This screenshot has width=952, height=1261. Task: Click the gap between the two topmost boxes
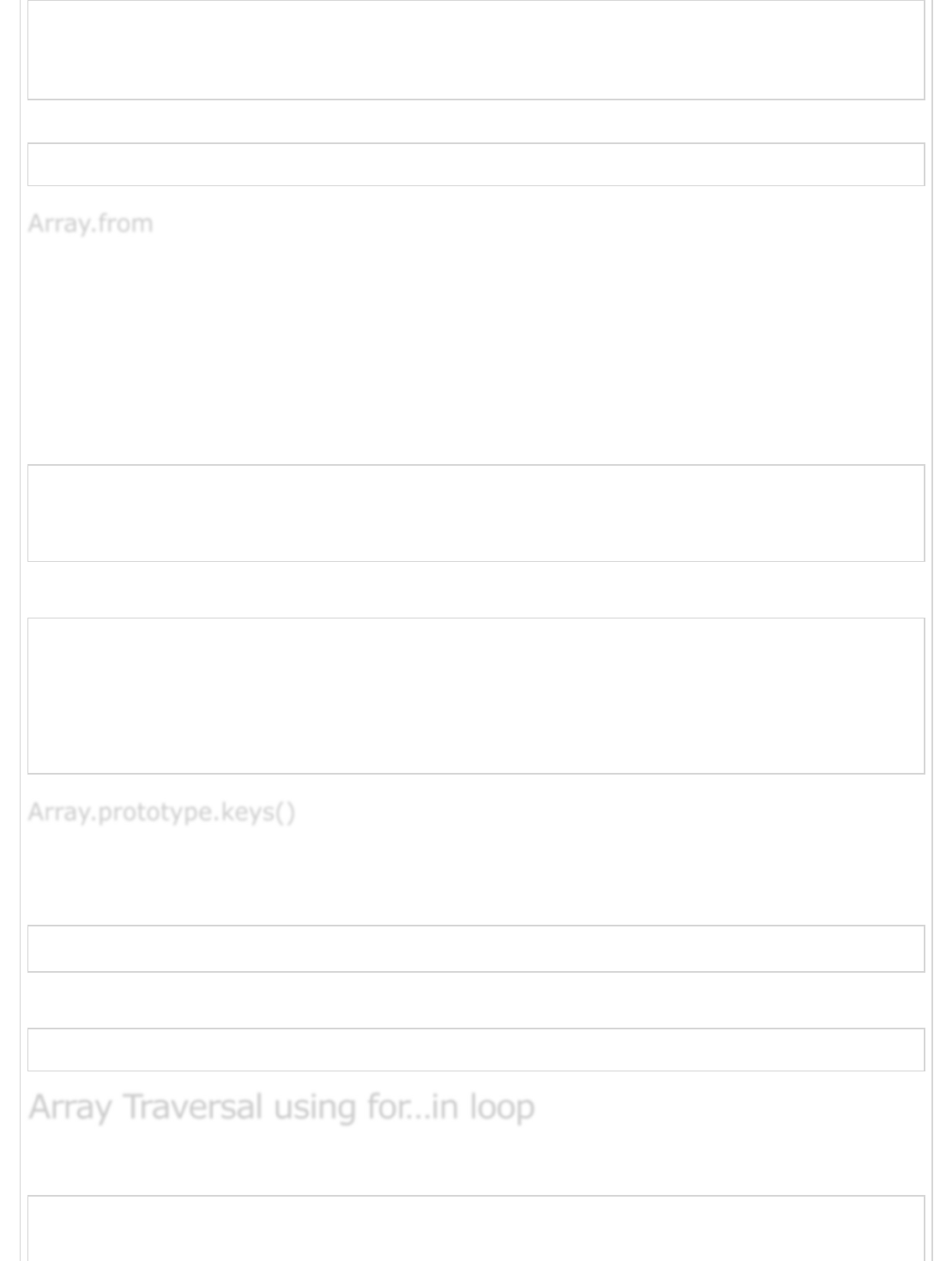(x=476, y=121)
